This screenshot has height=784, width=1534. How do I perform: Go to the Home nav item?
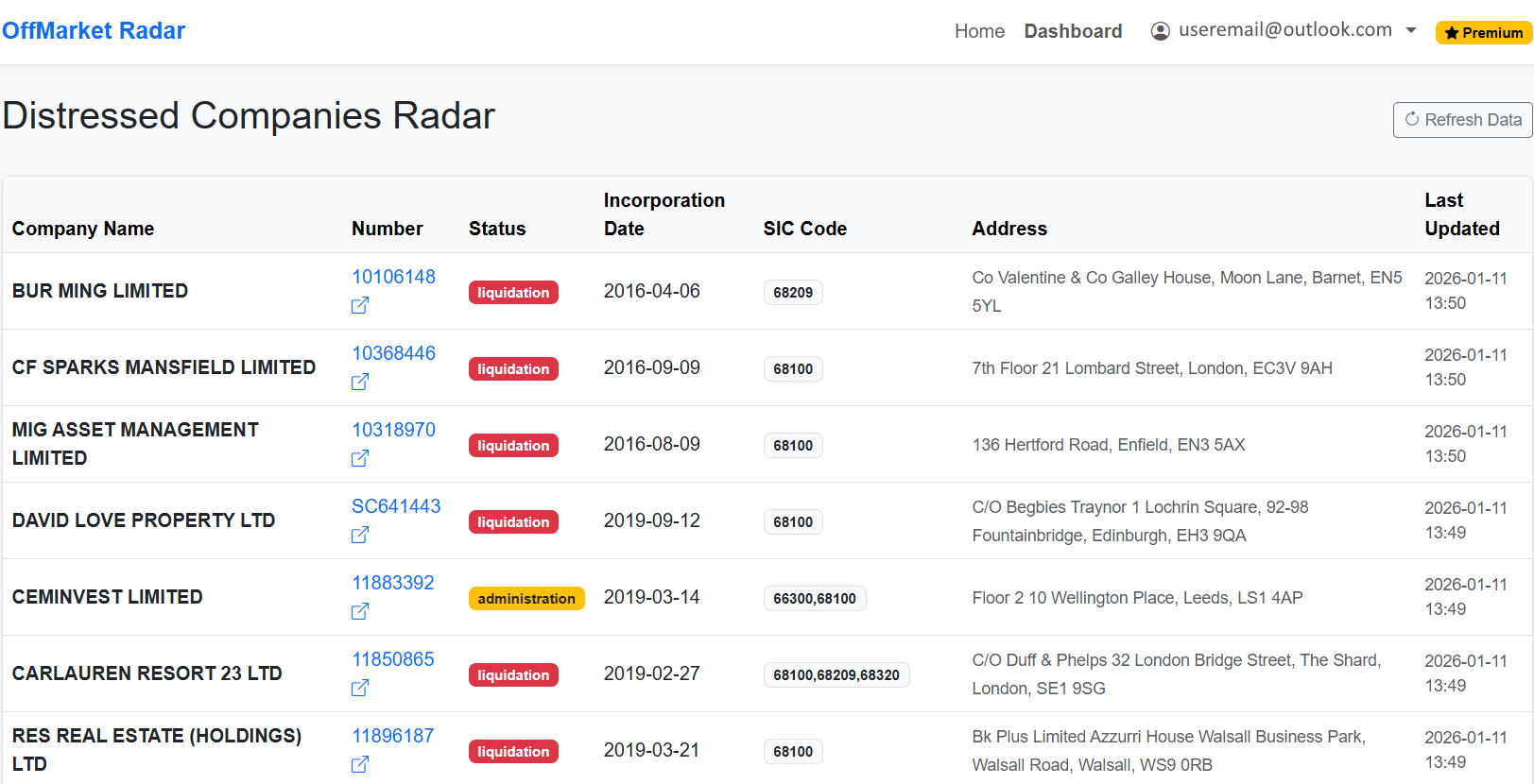(x=979, y=31)
